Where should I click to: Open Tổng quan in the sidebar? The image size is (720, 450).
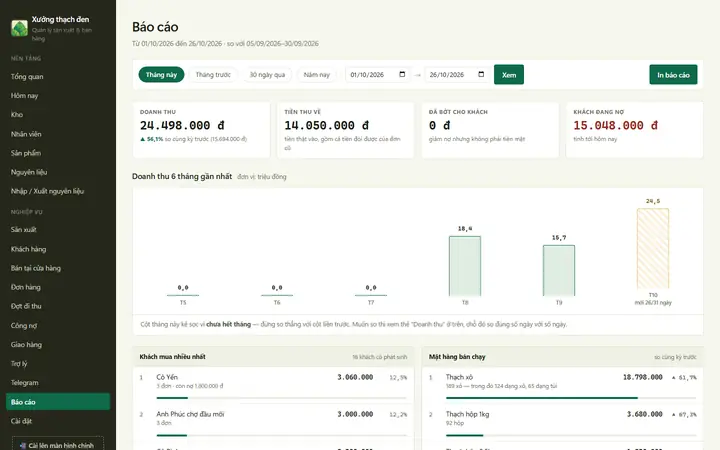57,77
